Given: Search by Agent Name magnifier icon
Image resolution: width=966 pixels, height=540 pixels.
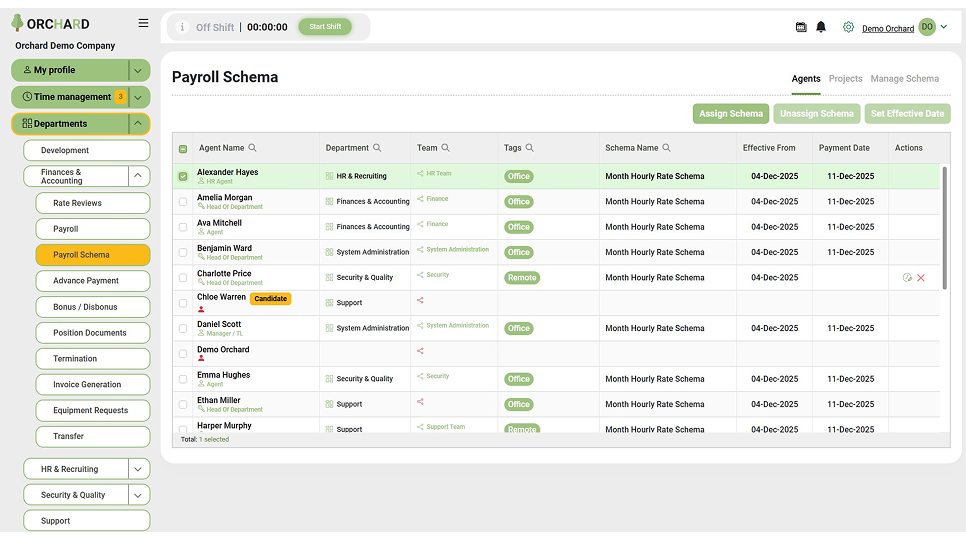Looking at the screenshot, I should (252, 148).
